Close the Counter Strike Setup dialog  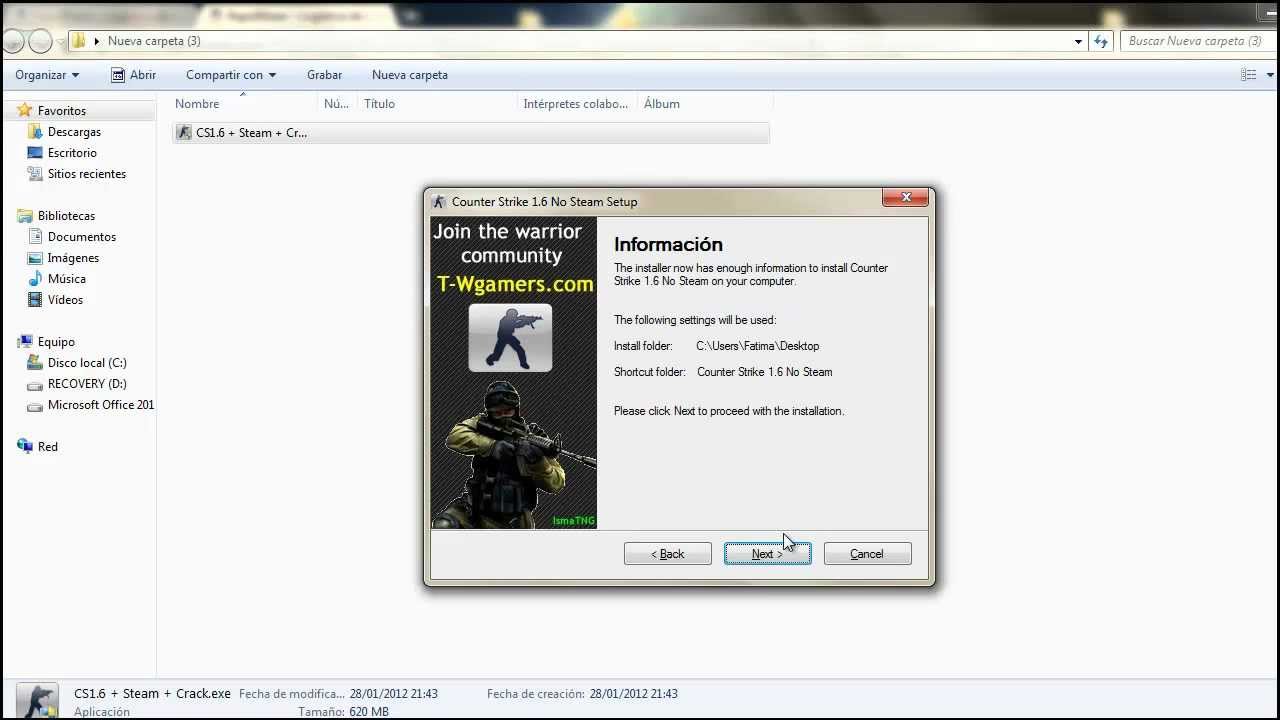click(x=905, y=198)
